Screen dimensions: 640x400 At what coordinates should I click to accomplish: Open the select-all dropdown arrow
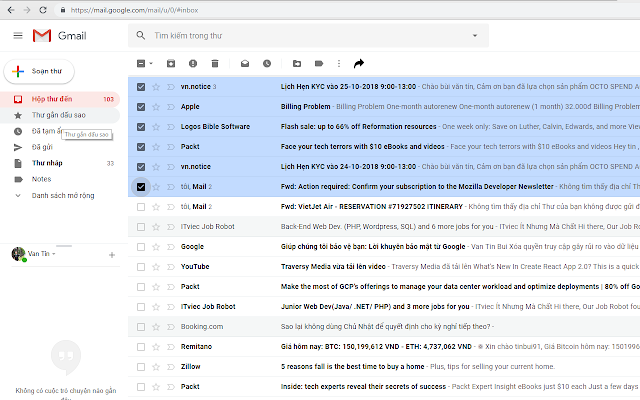[x=151, y=63]
